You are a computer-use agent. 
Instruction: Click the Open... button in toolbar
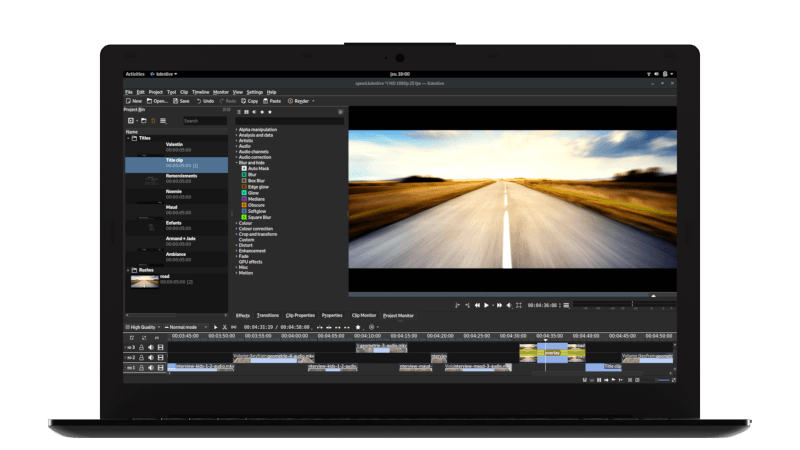coord(157,101)
